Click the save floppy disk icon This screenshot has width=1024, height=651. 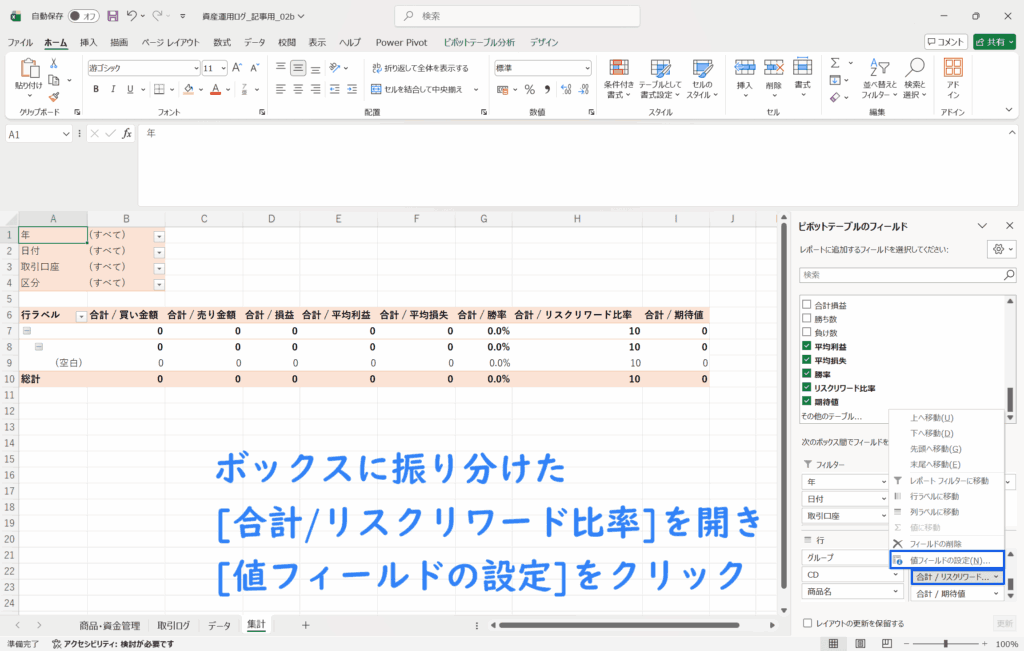pos(112,17)
